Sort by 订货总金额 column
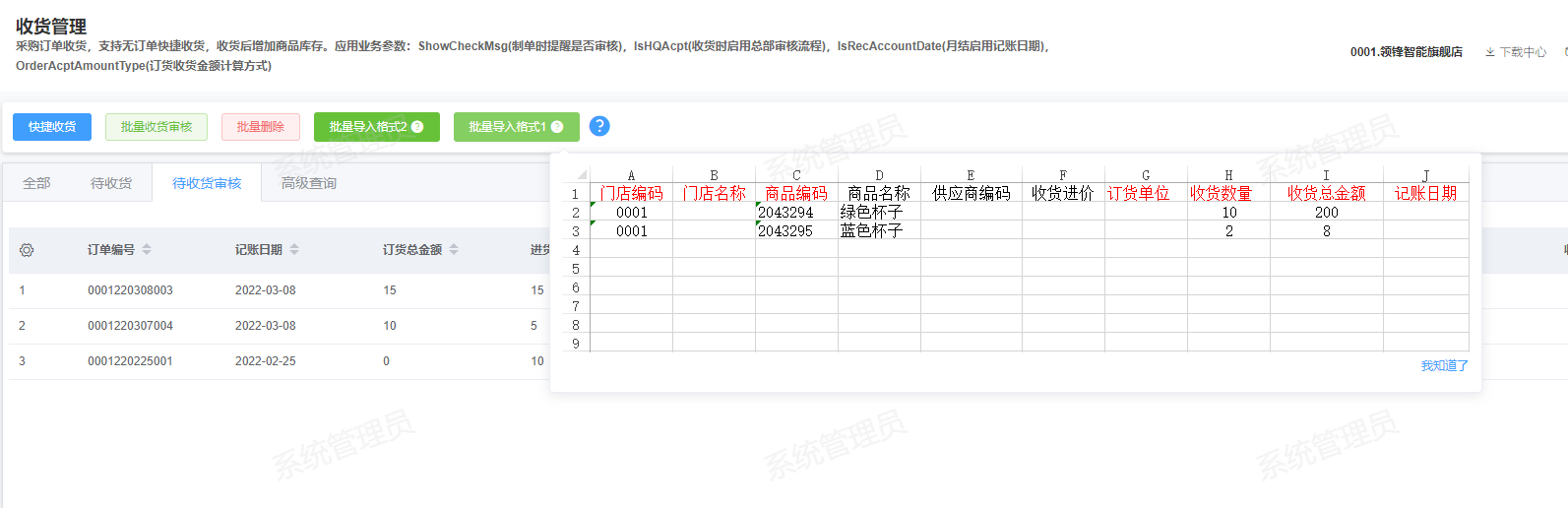 click(x=454, y=250)
